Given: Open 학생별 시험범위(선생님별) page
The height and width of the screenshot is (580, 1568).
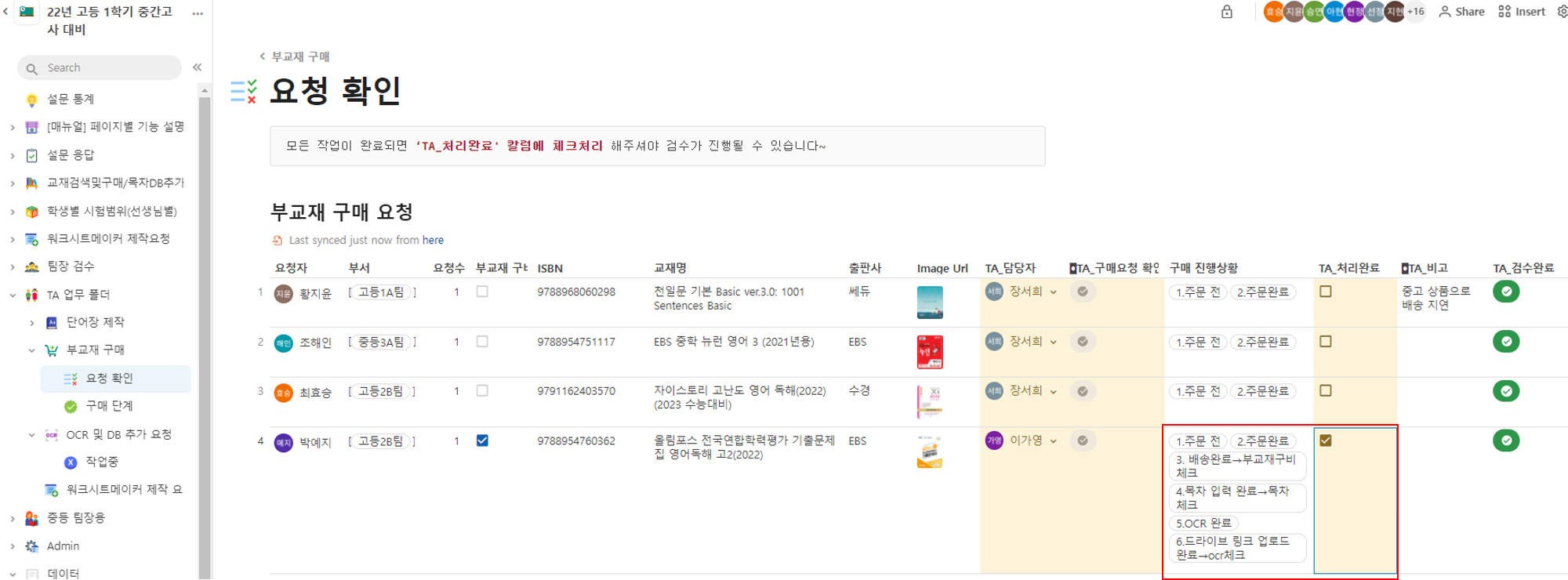Looking at the screenshot, I should click(x=111, y=211).
